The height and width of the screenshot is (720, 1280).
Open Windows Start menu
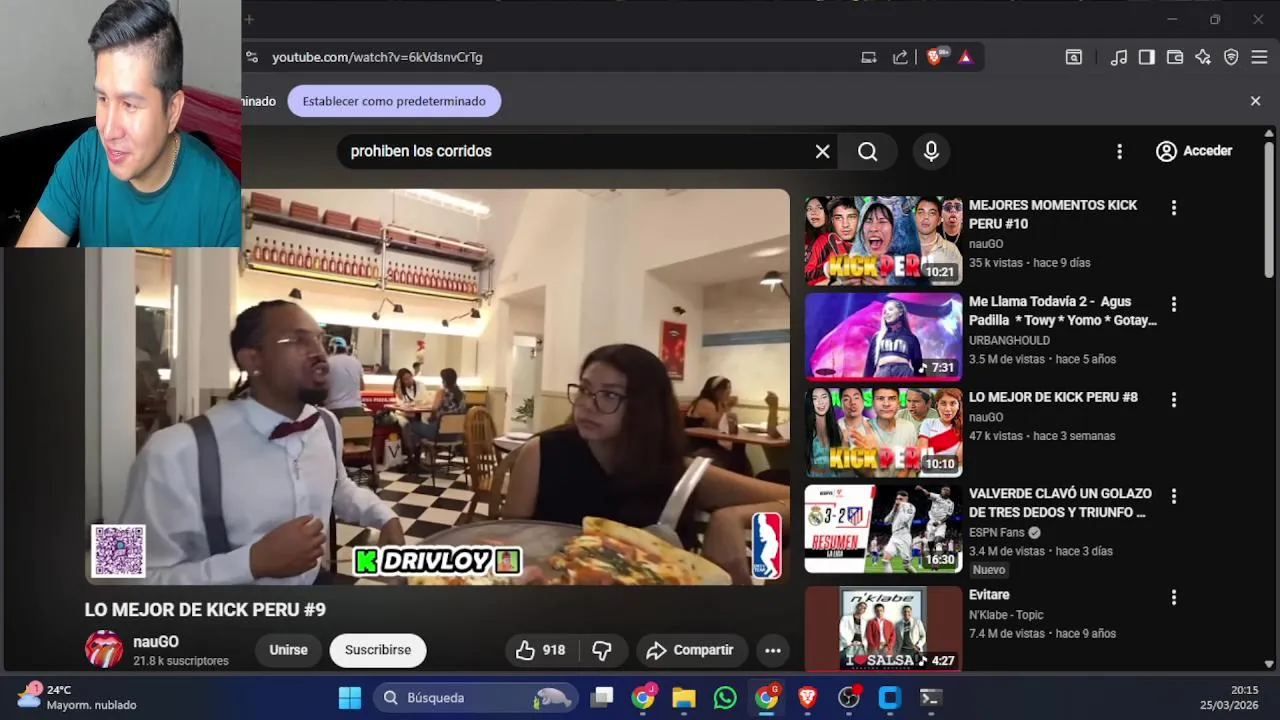tap(349, 698)
